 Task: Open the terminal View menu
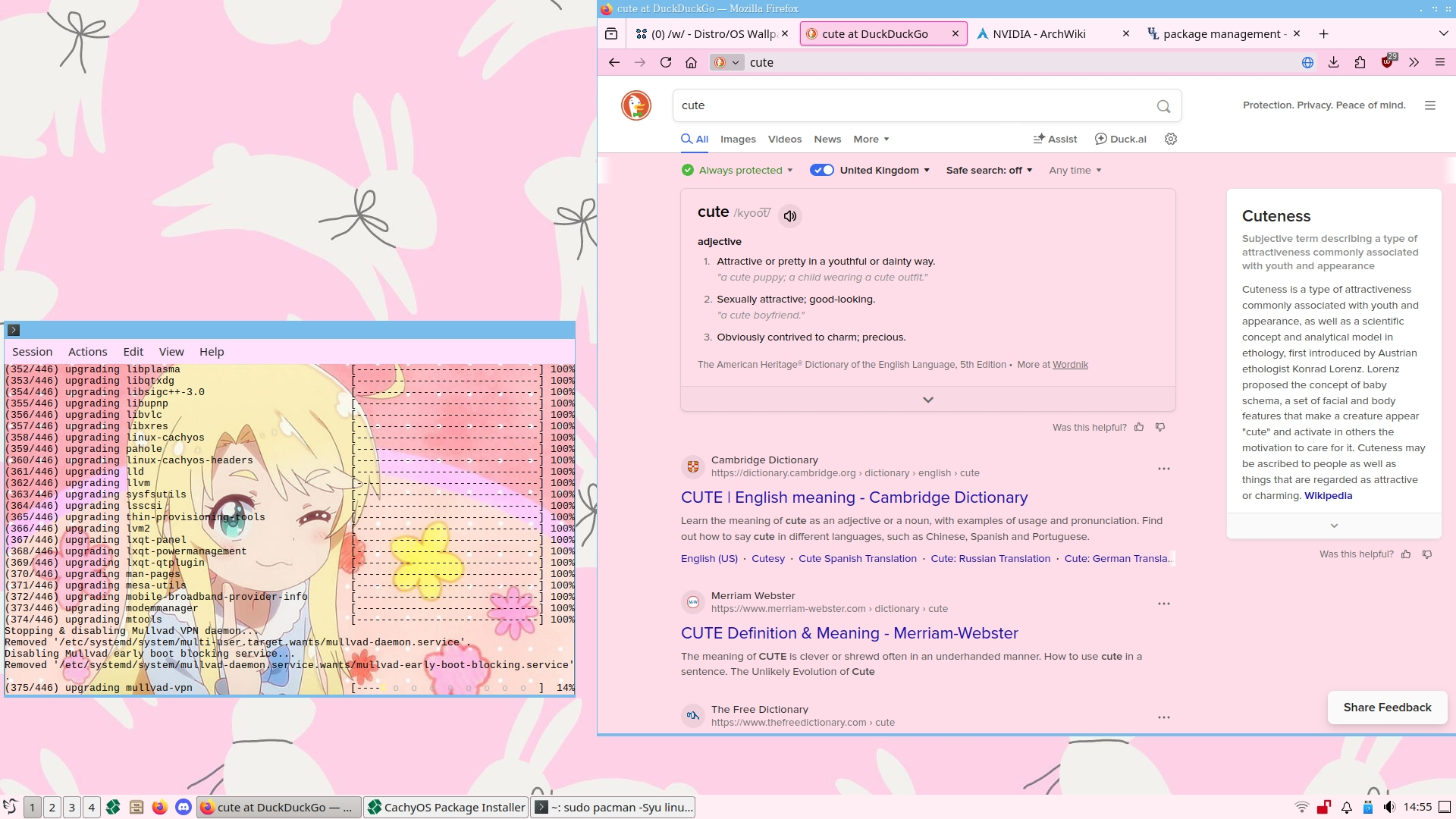[171, 352]
